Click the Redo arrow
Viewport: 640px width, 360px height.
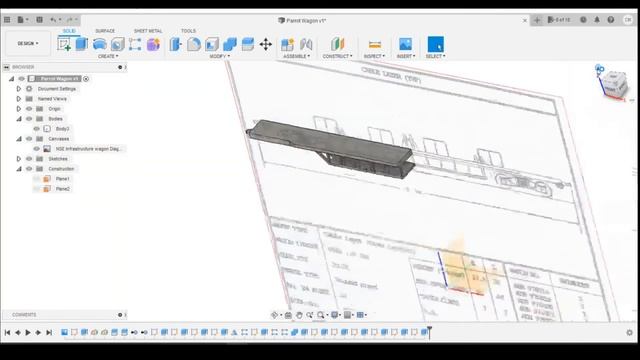(70, 20)
